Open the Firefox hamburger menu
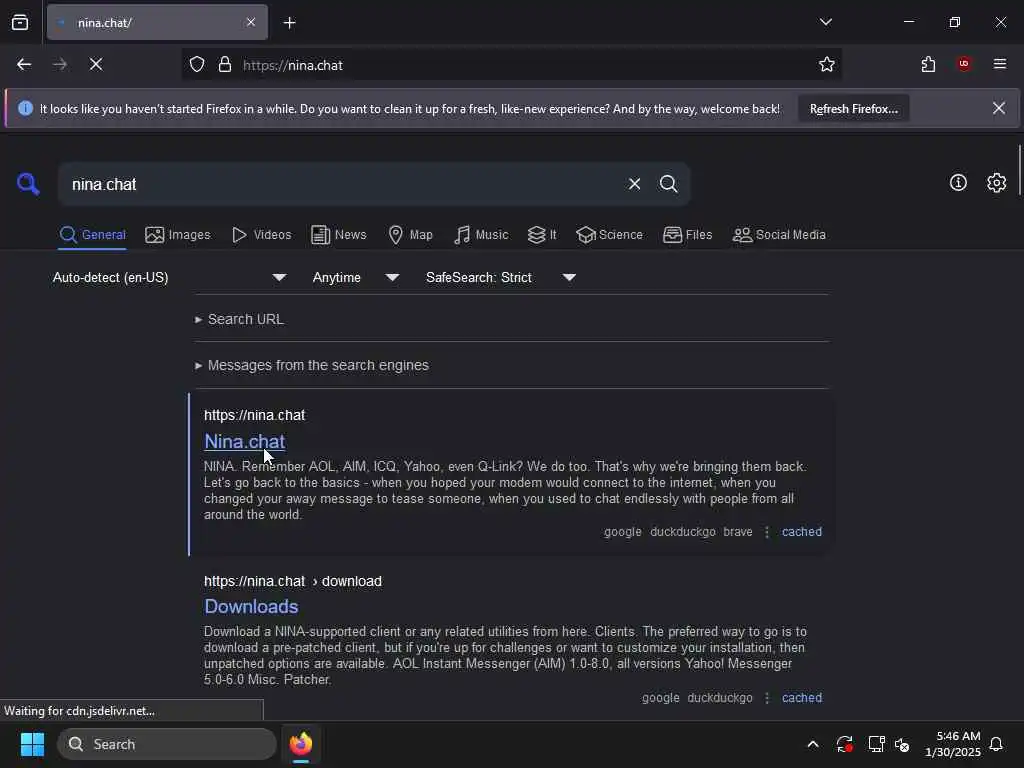 [x=1000, y=64]
